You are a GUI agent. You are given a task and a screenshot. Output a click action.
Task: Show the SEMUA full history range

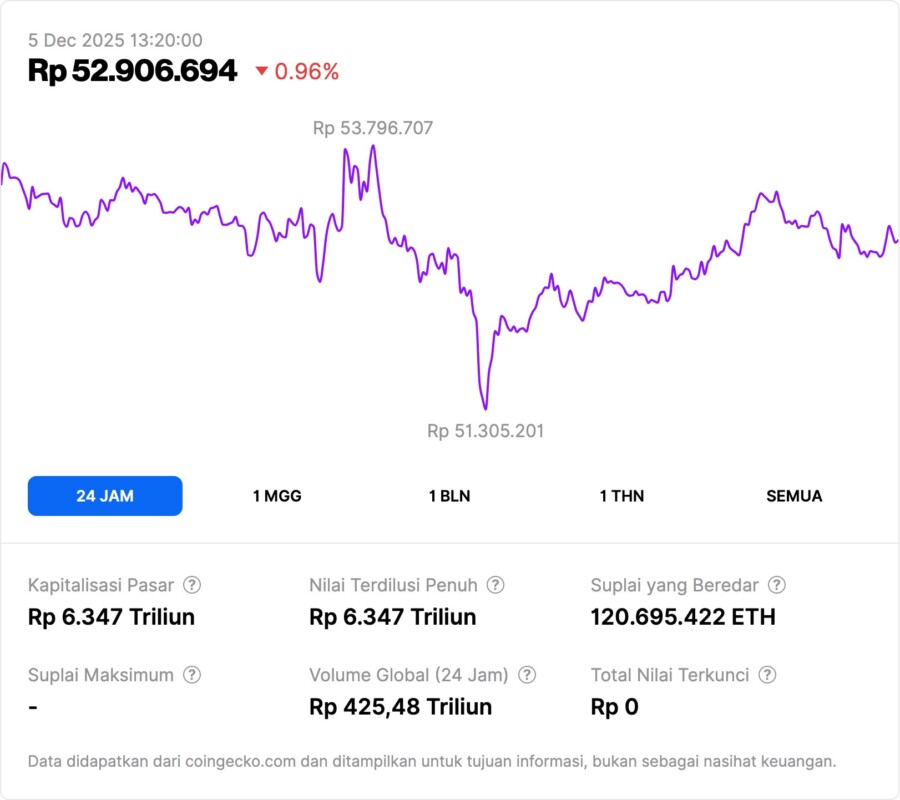coord(794,496)
